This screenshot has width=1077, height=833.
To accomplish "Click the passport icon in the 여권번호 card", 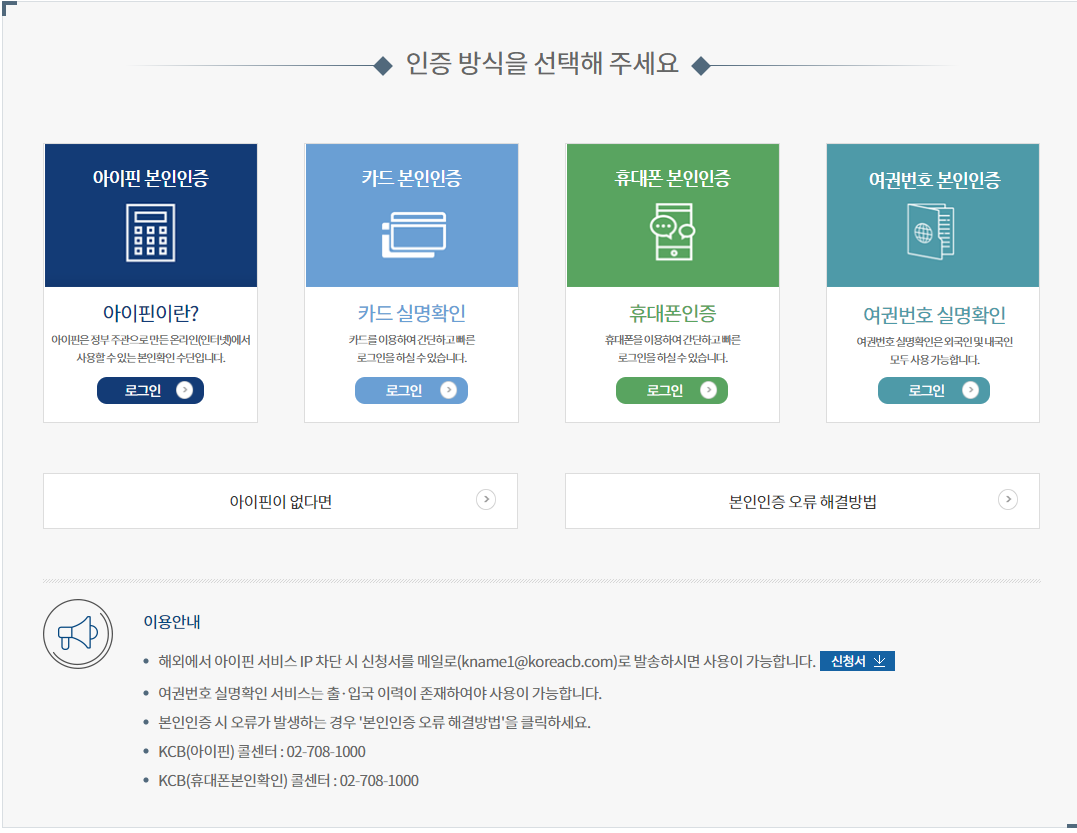I will 931,231.
